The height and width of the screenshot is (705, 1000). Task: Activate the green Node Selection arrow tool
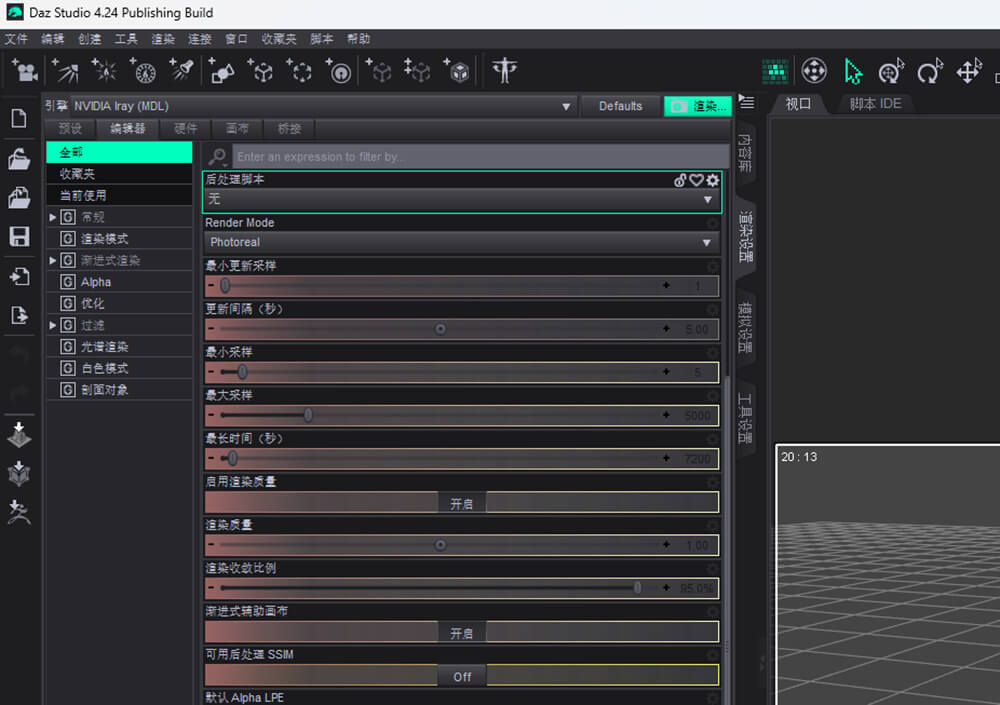(853, 71)
